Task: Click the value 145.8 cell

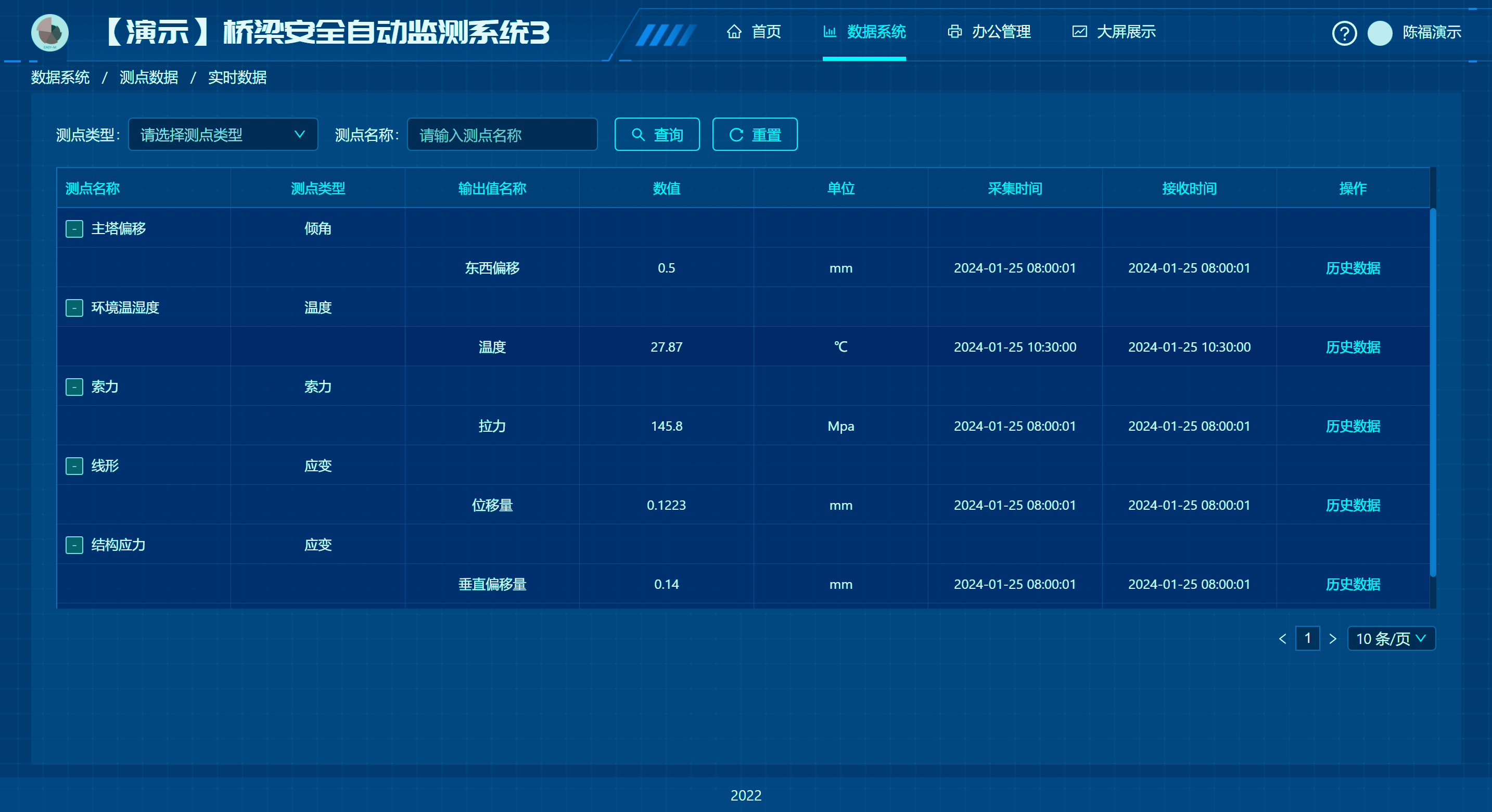Action: tap(667, 426)
